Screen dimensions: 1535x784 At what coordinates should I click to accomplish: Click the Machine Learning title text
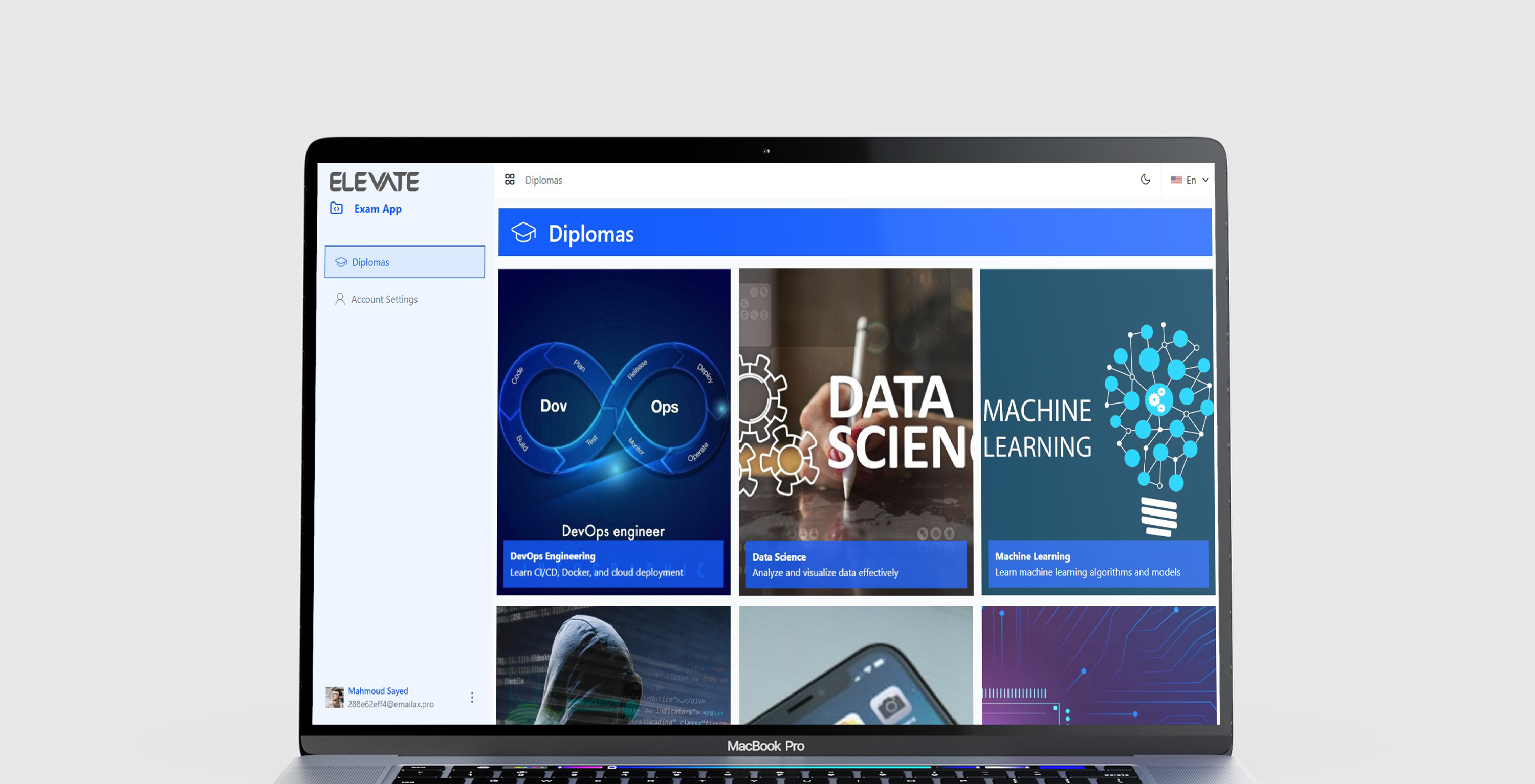(1032, 556)
